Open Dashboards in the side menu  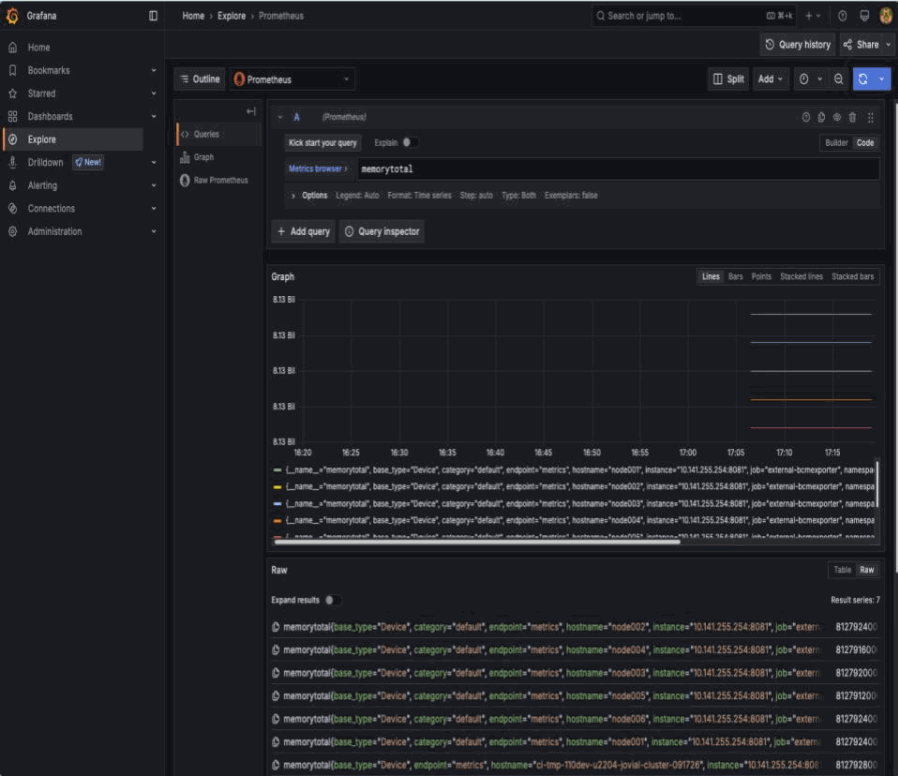(50, 116)
